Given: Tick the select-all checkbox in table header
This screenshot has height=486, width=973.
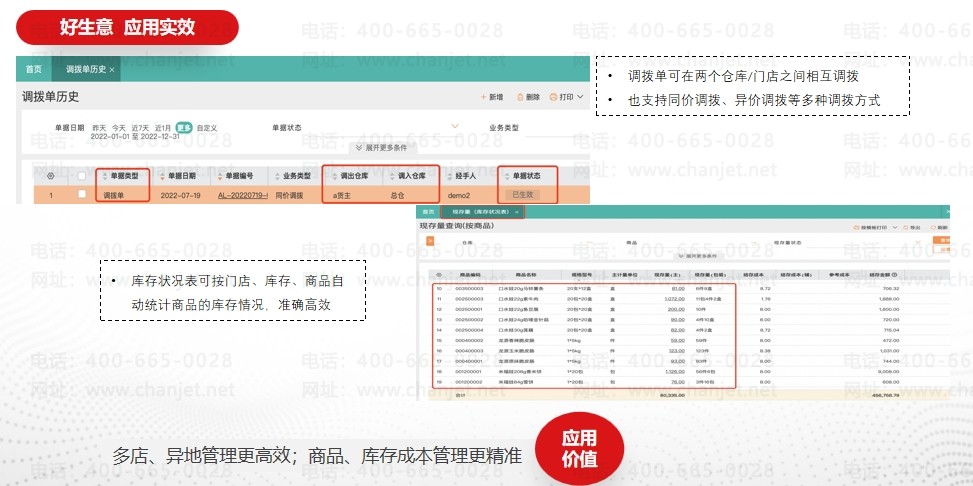Looking at the screenshot, I should (82, 176).
